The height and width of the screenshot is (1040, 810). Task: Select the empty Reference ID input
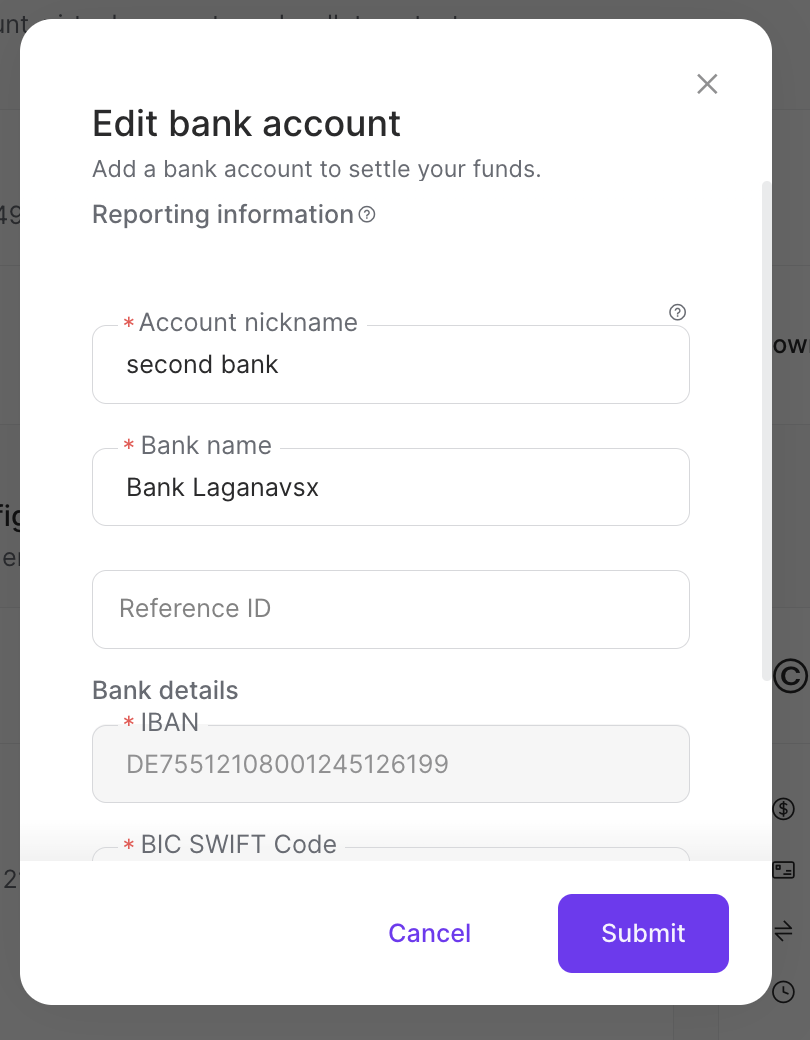click(x=390, y=609)
